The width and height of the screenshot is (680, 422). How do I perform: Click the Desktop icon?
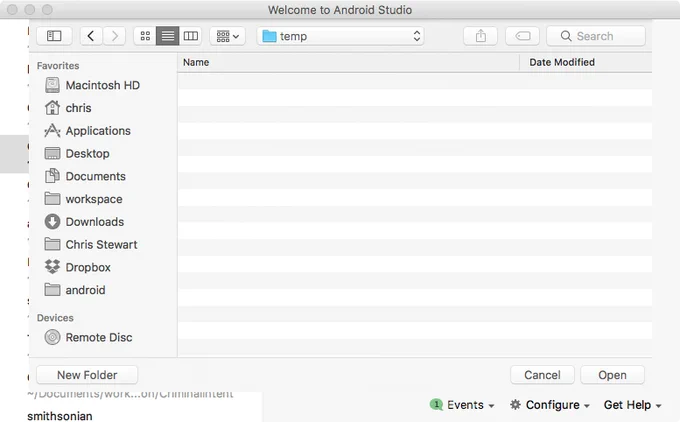pyautogui.click(x=52, y=154)
